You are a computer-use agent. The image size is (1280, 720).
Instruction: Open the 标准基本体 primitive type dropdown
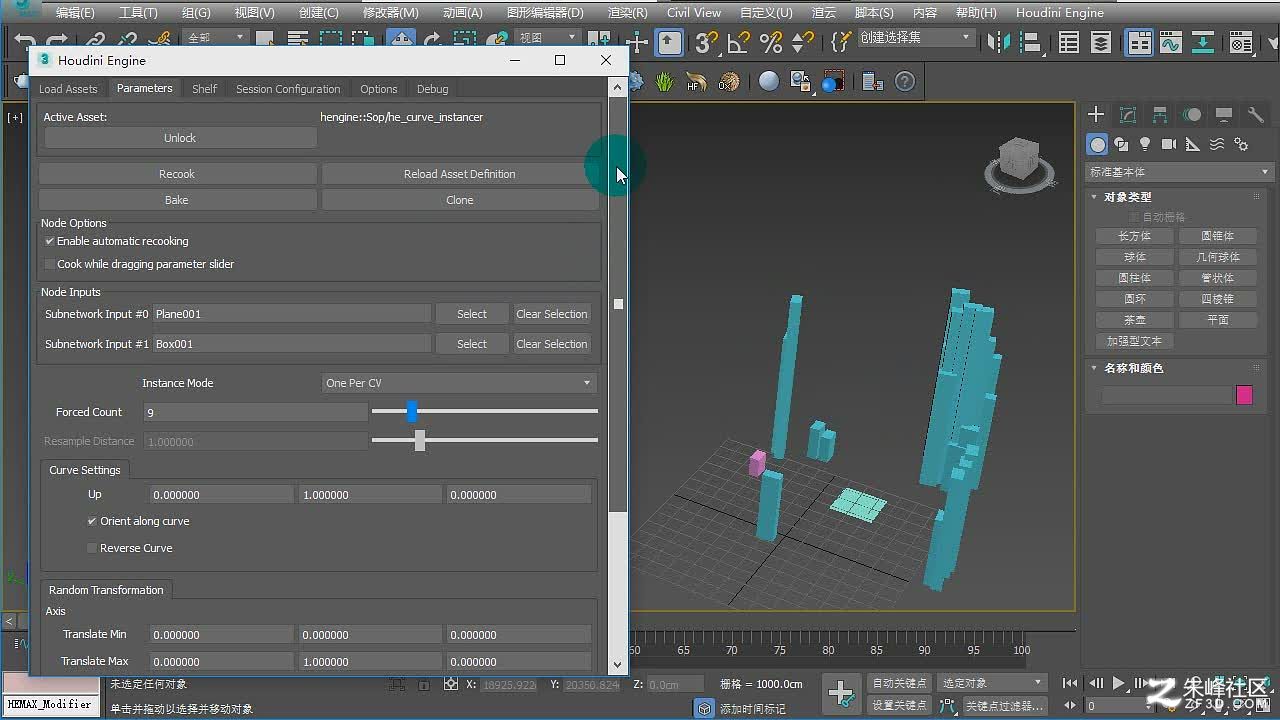tap(1179, 172)
